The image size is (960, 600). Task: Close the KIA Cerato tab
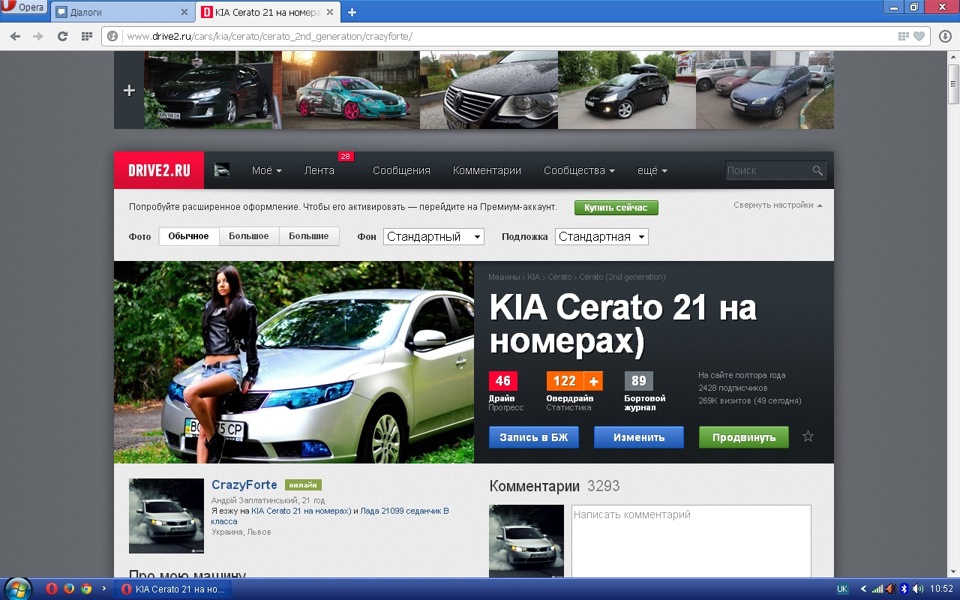(x=330, y=12)
